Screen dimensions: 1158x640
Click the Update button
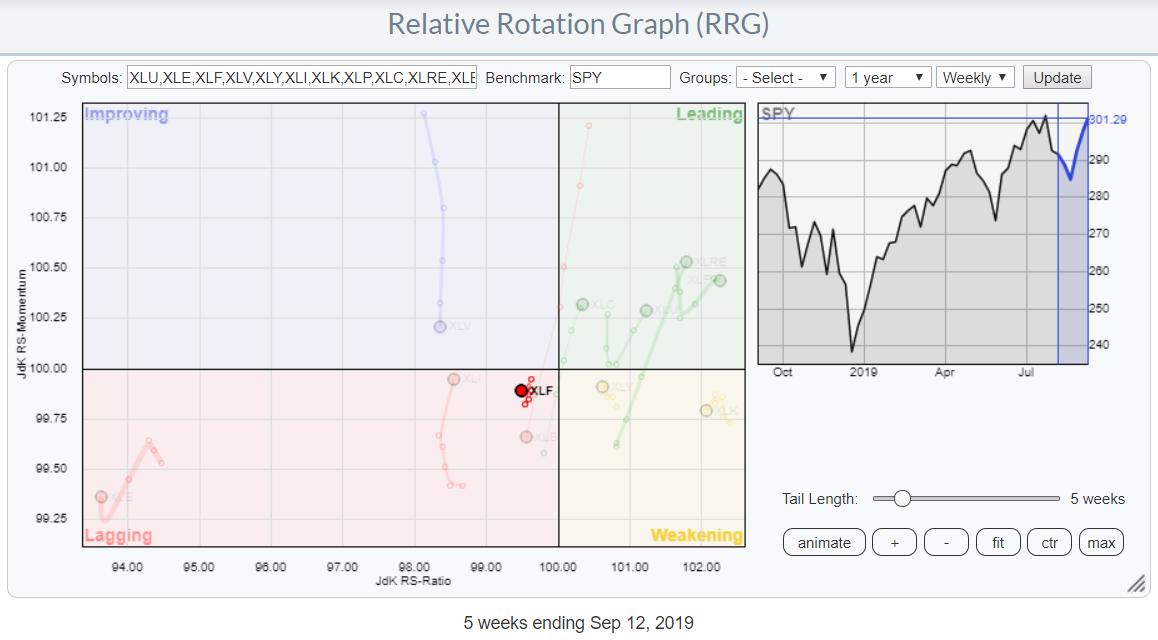coord(1057,78)
